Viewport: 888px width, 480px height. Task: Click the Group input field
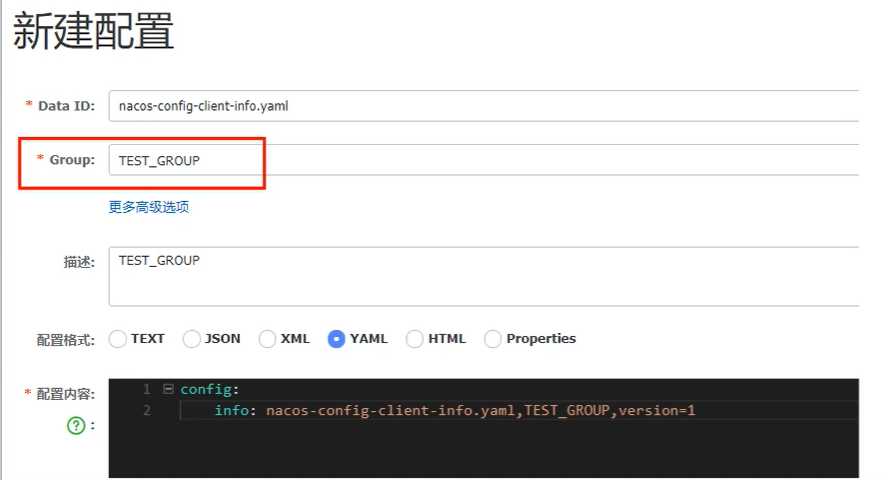[x=484, y=160]
